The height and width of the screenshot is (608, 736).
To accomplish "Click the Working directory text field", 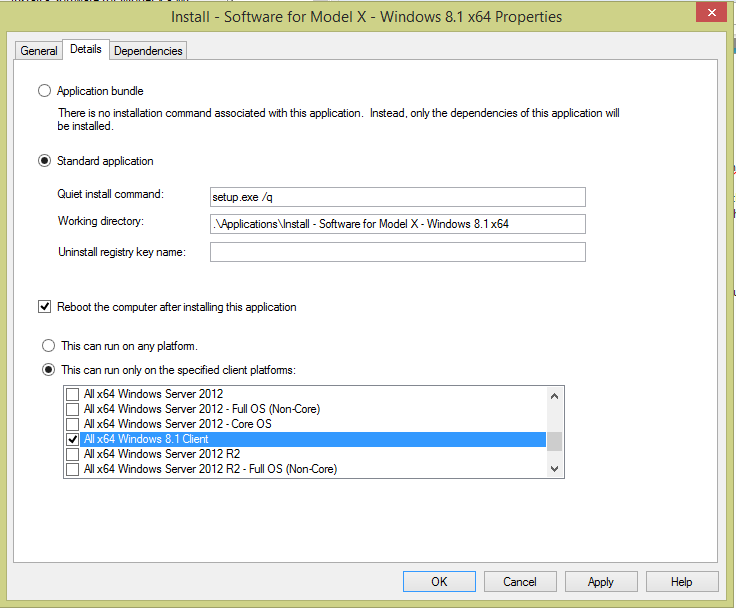I will [x=397, y=224].
